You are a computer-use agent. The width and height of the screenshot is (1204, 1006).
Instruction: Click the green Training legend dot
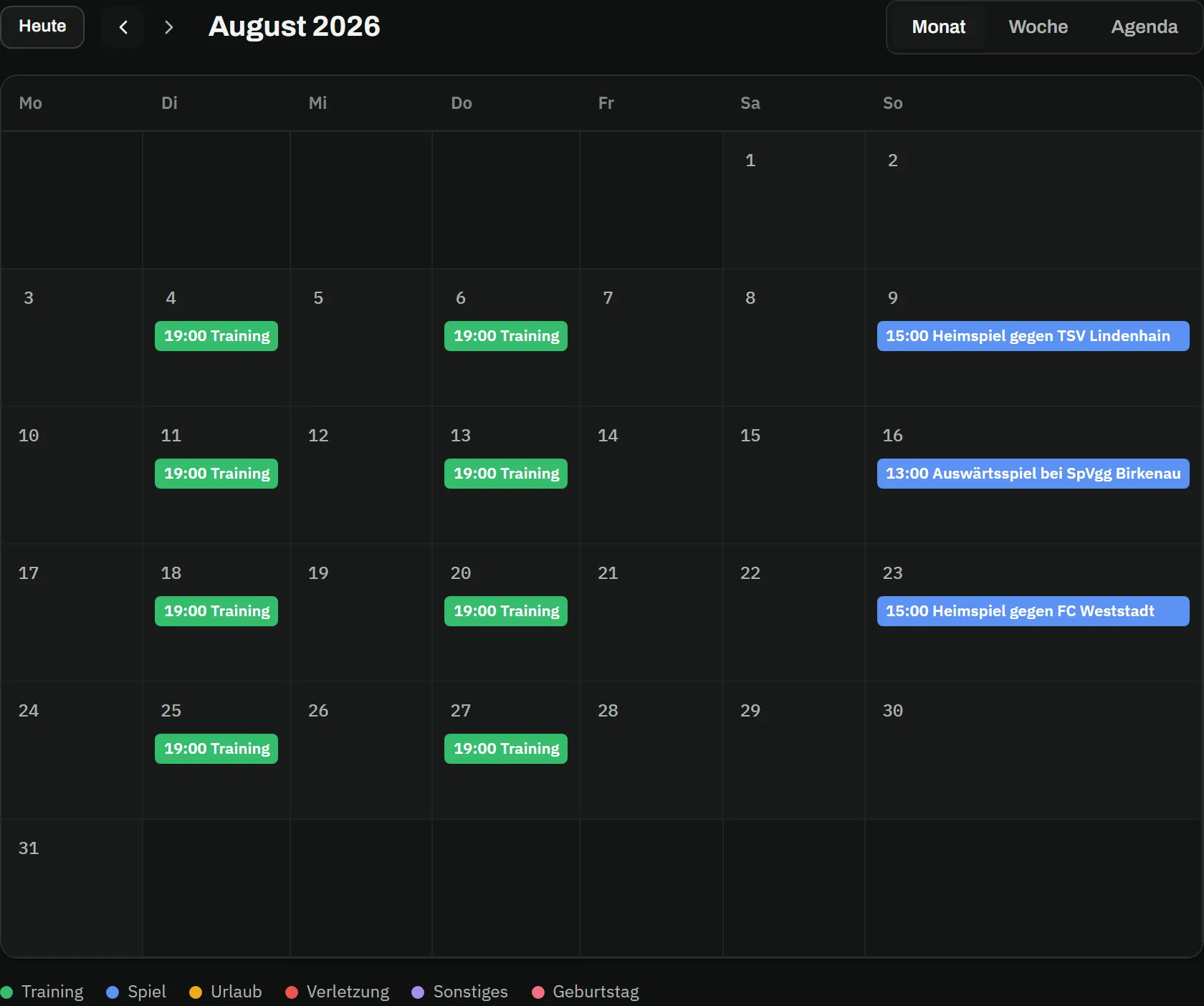7,992
